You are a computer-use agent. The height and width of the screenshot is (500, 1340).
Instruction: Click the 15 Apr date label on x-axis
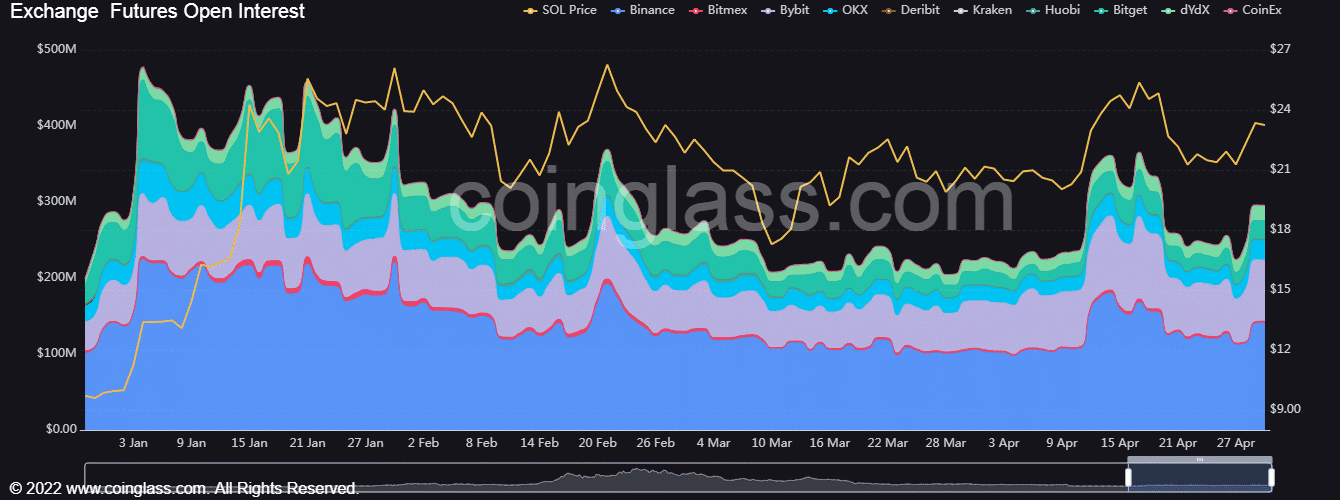pyautogui.click(x=1120, y=442)
